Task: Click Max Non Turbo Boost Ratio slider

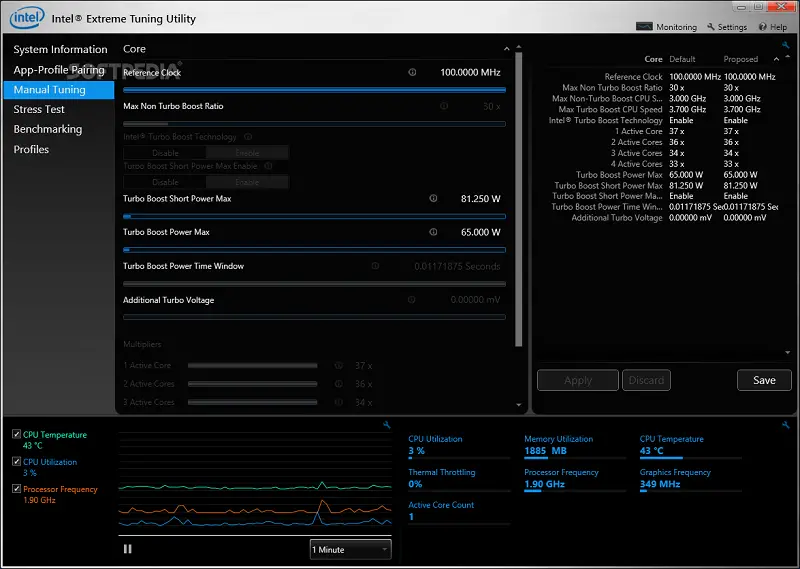Action: click(x=314, y=124)
